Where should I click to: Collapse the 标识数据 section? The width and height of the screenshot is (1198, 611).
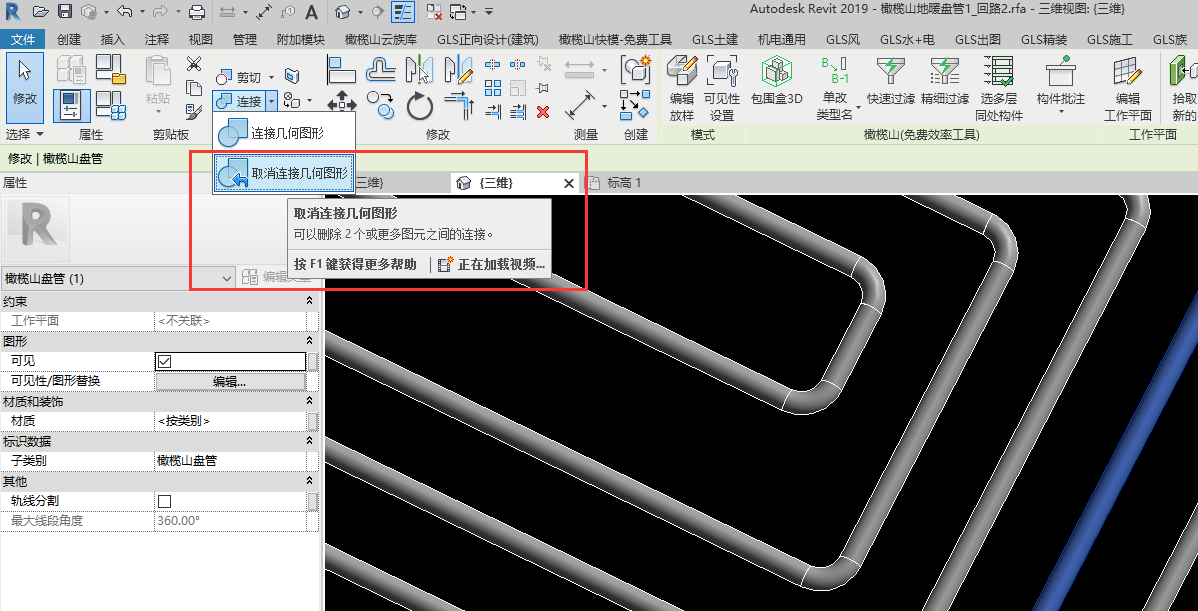309,441
